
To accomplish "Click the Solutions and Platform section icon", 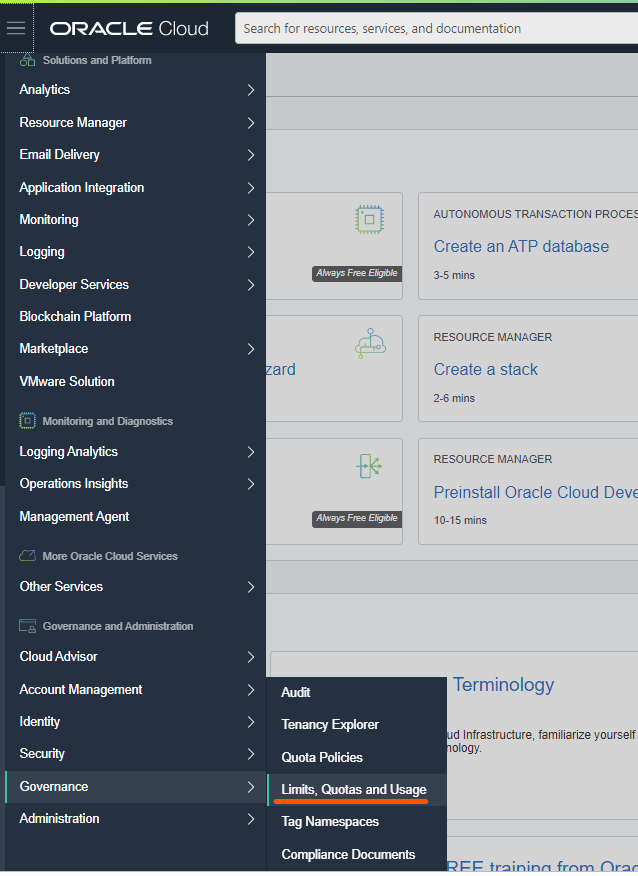I will coord(27,60).
